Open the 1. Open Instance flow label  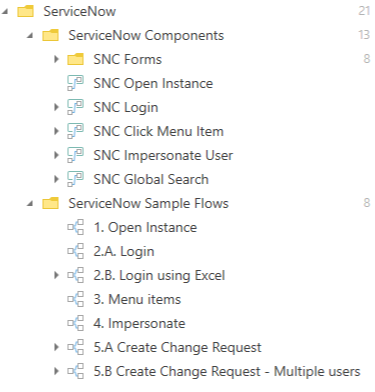point(145,228)
